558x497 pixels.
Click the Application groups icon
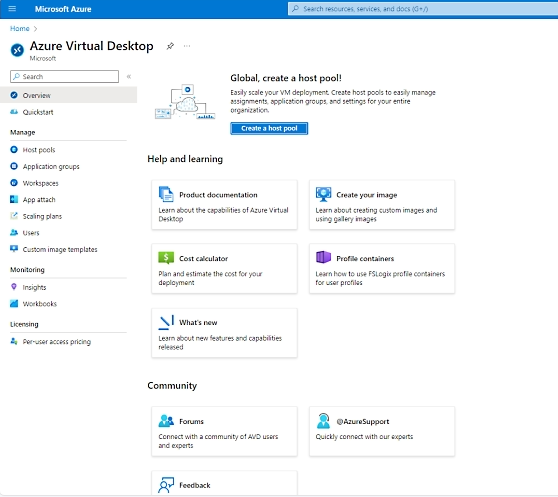coord(14,166)
